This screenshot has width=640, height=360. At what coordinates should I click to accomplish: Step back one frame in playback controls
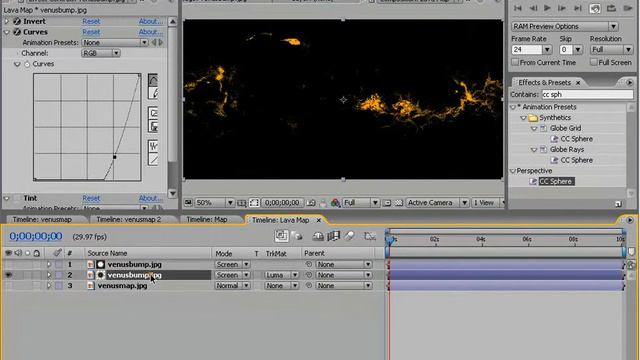[x=533, y=8]
